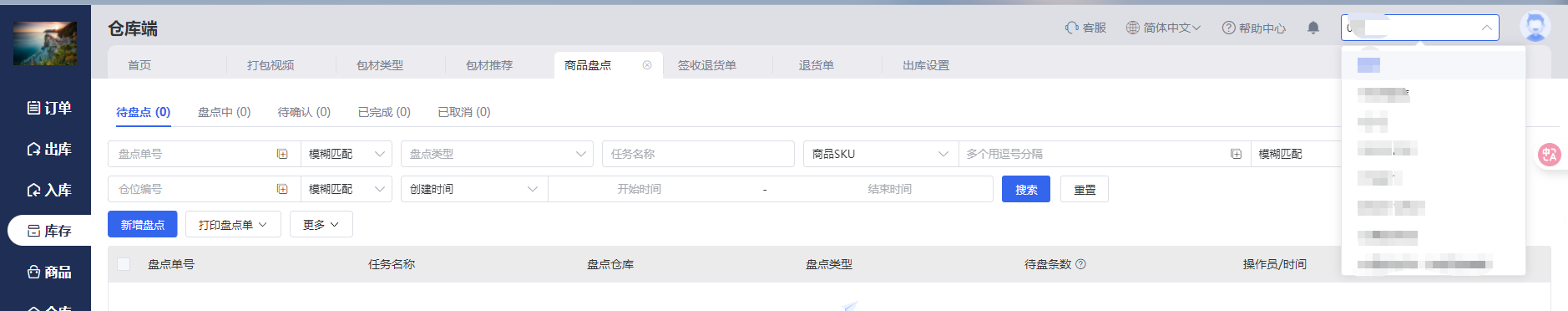Screen dimensions: 1568x311
Task: Click the 搜索 button
Action: point(1026,189)
